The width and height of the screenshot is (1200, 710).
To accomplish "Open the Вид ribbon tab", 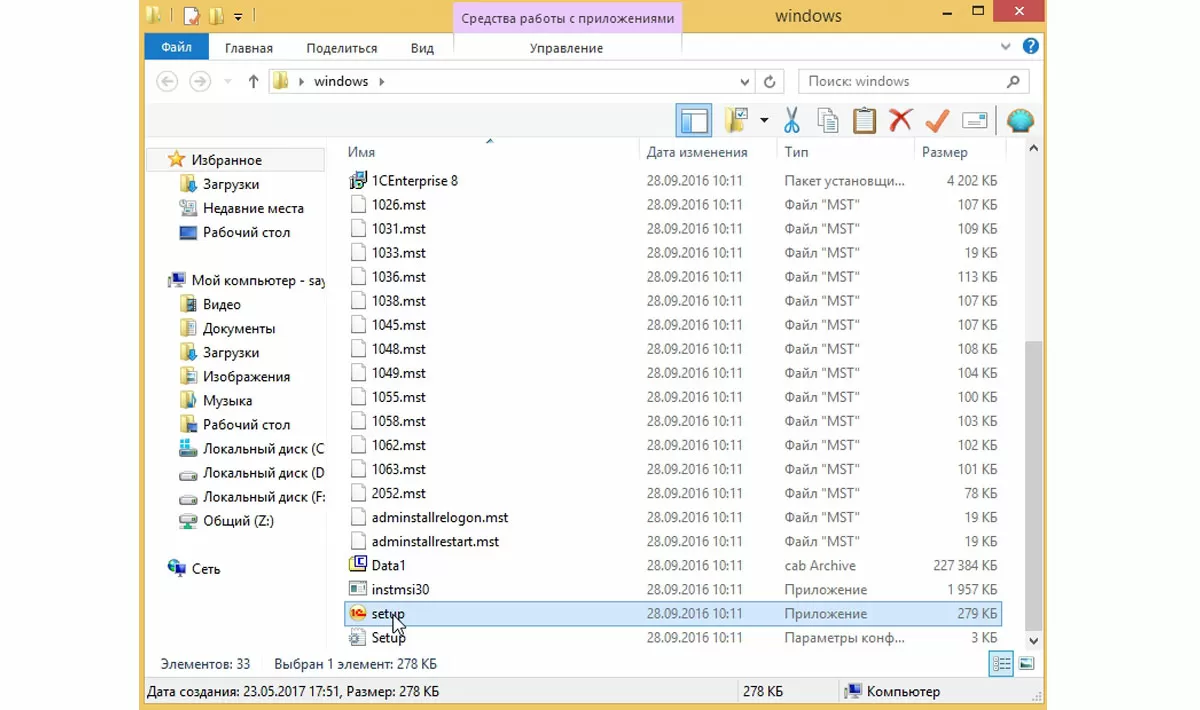I will tap(422, 48).
